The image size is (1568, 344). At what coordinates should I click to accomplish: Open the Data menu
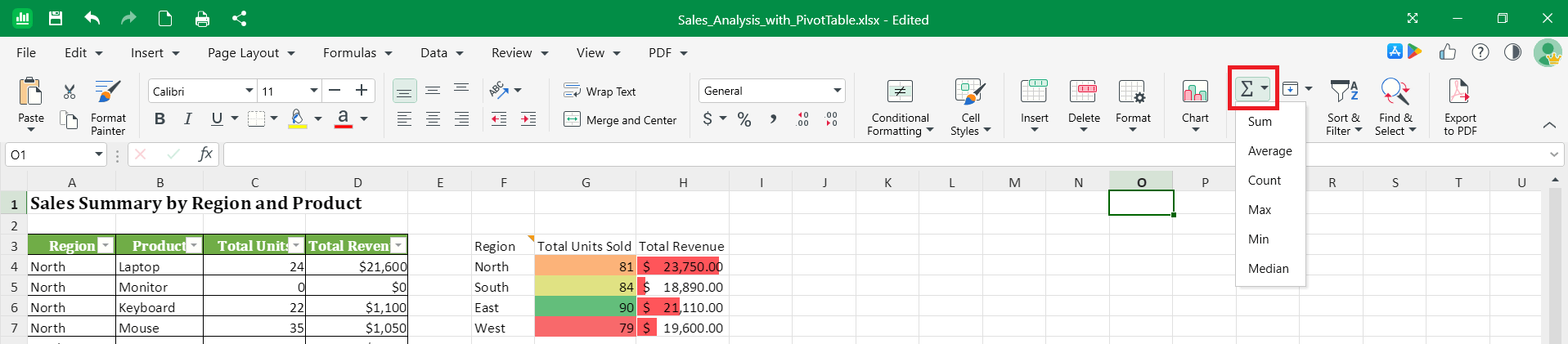pos(442,52)
